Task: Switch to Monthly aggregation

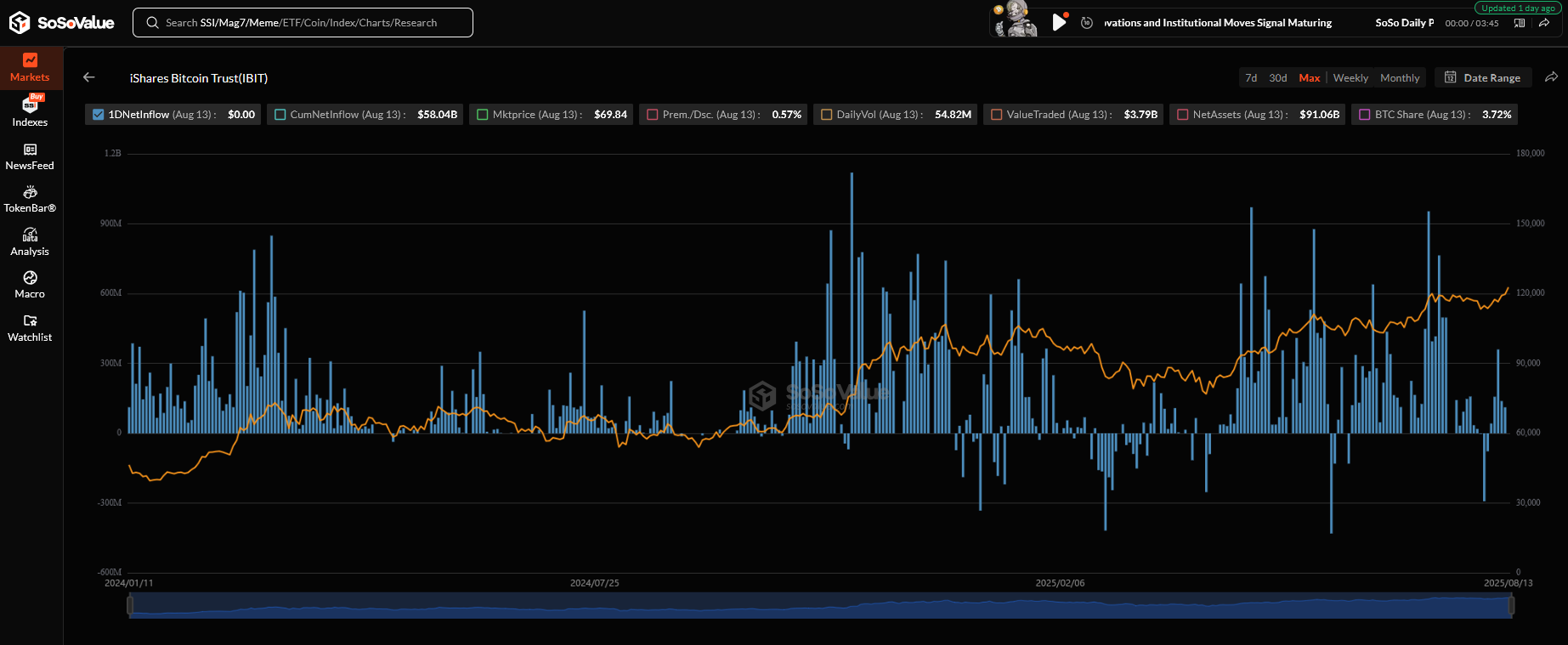Action: [x=1400, y=77]
